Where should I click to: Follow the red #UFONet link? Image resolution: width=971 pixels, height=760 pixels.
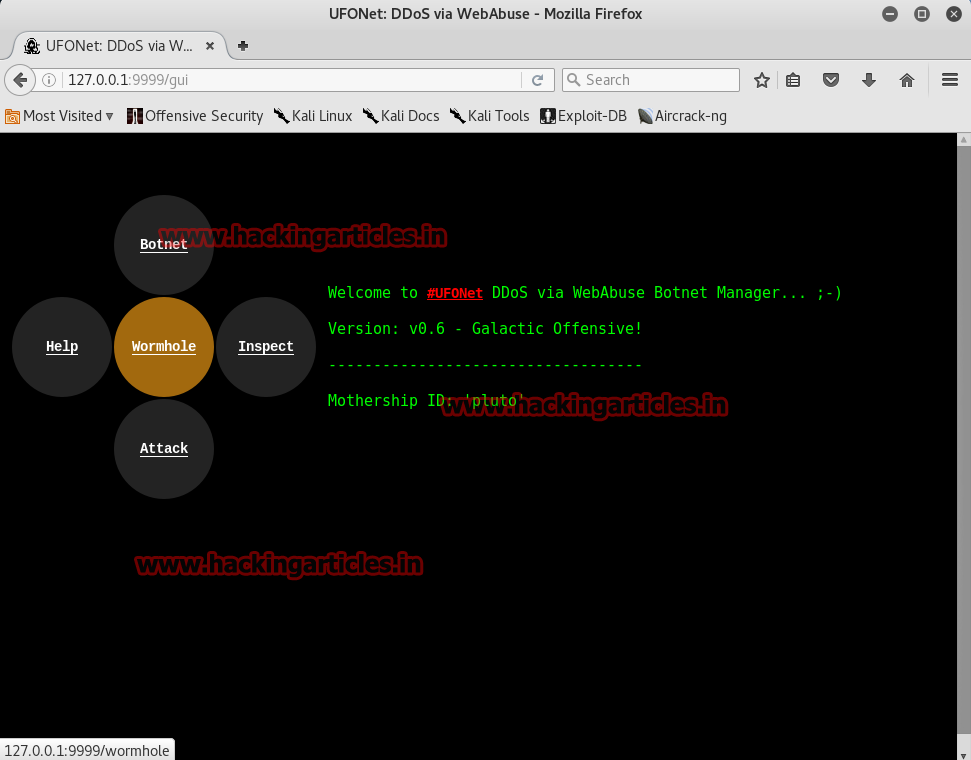click(x=455, y=293)
